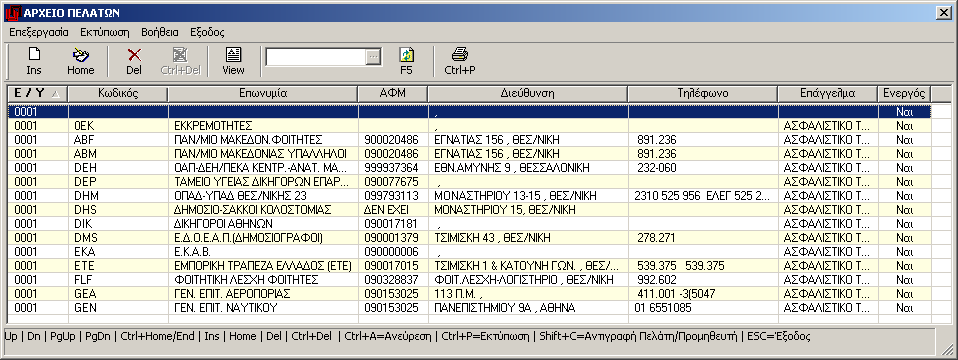This screenshot has width=958, height=360.
Task: Click code cell FLF
Action: 118,280
